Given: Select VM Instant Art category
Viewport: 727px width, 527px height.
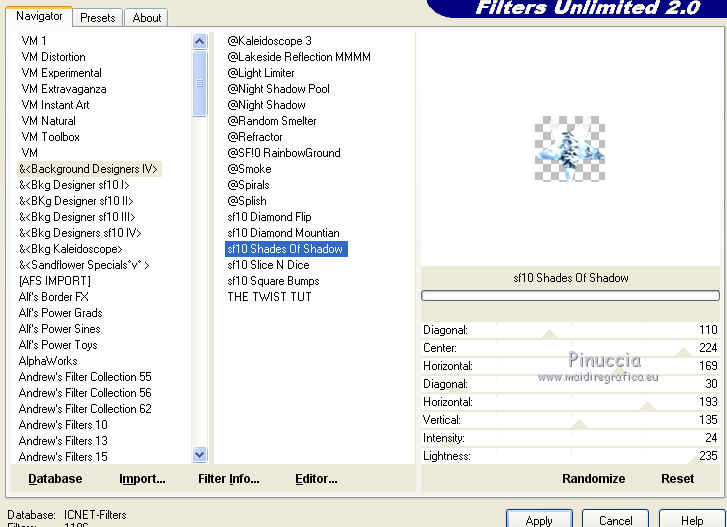Looking at the screenshot, I should 55,105.
